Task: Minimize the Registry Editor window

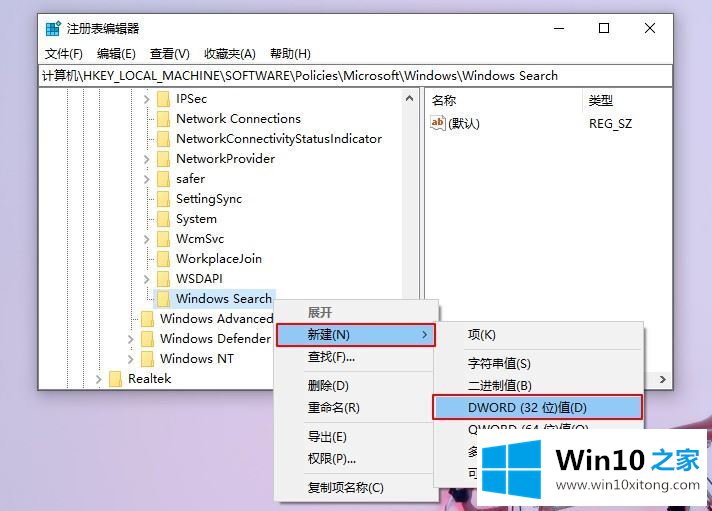Action: pyautogui.click(x=559, y=29)
